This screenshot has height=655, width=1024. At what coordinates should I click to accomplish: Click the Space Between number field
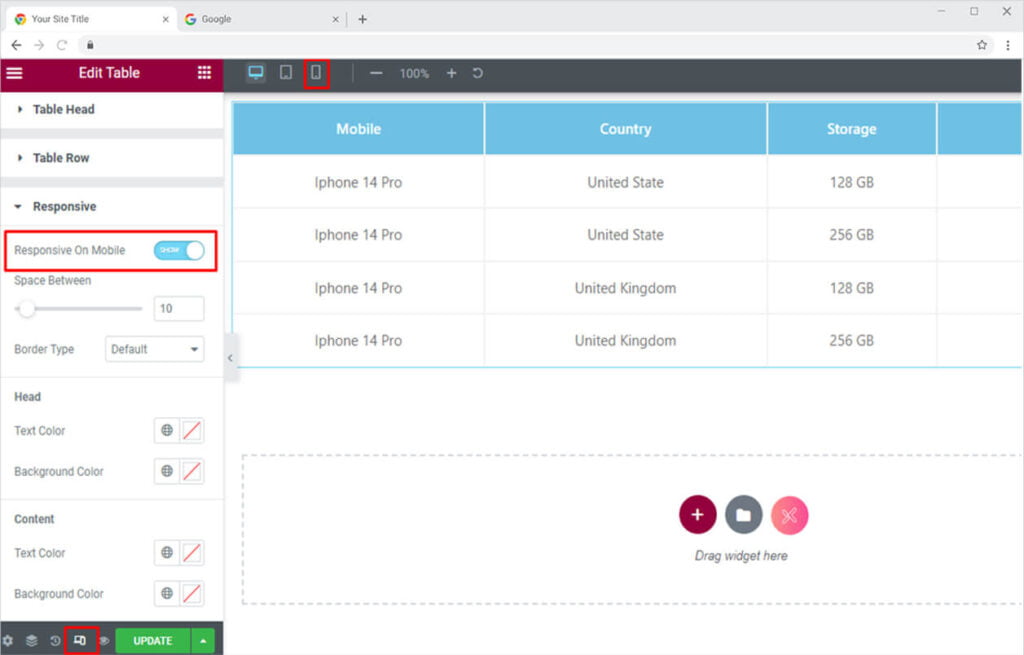pos(179,309)
